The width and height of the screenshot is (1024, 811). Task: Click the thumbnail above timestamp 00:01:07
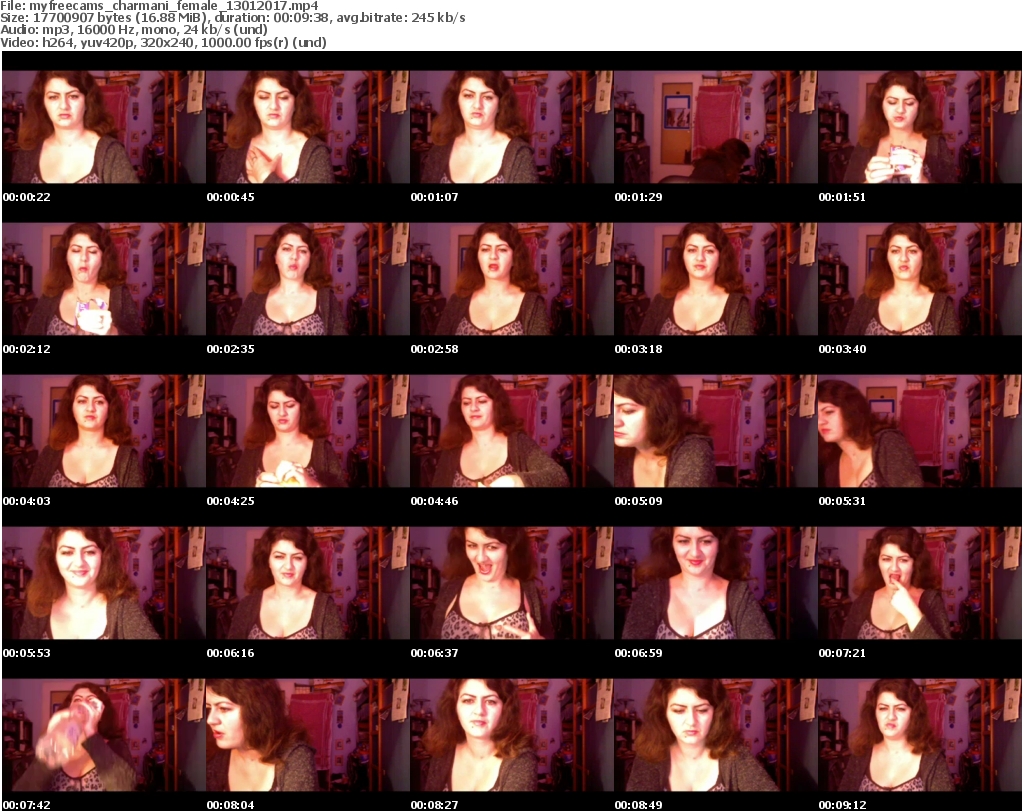pyautogui.click(x=512, y=127)
